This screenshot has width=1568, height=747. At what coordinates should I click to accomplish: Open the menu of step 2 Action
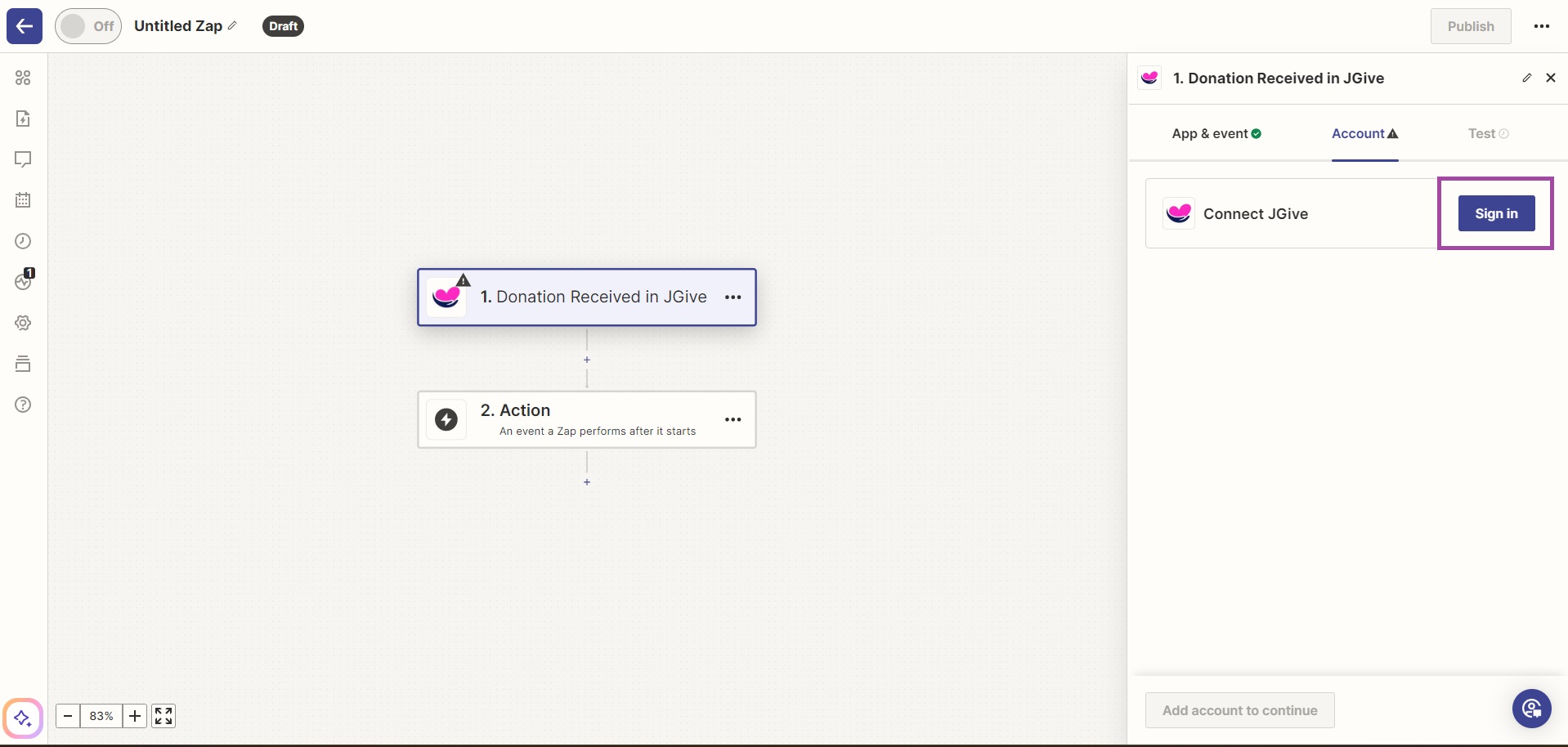tap(733, 419)
